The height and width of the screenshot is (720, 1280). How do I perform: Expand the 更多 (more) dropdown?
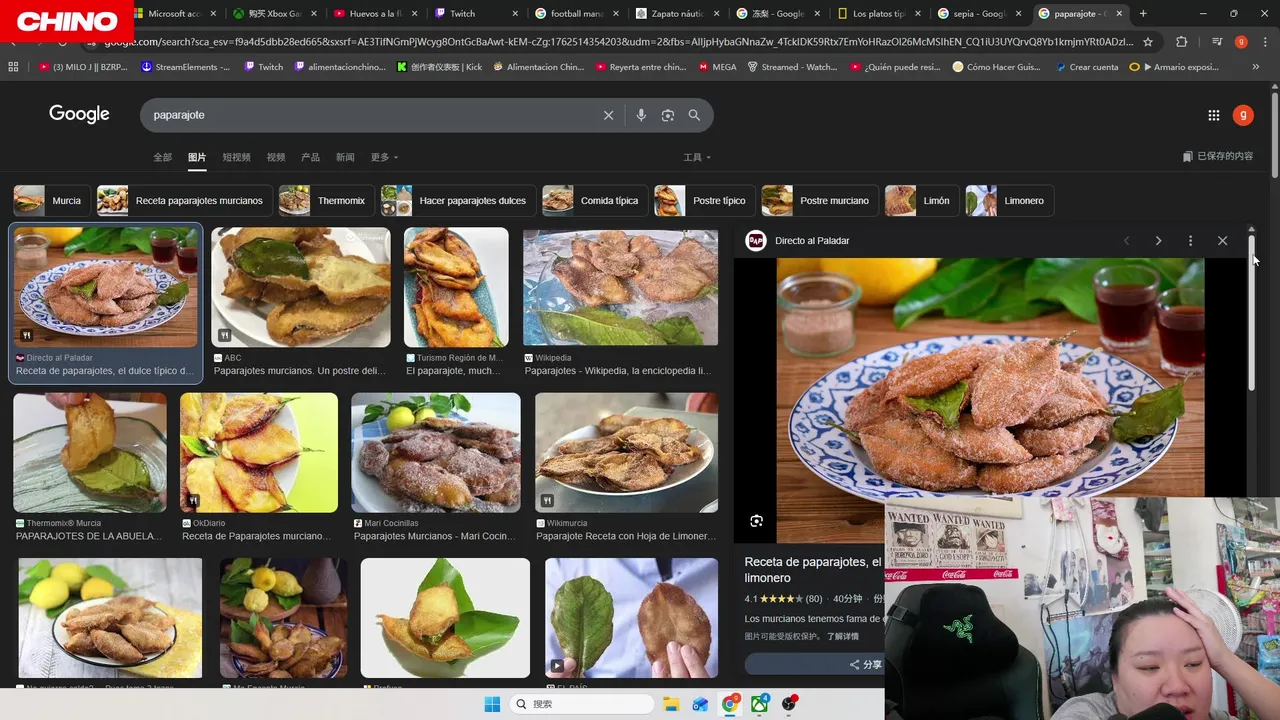point(384,157)
